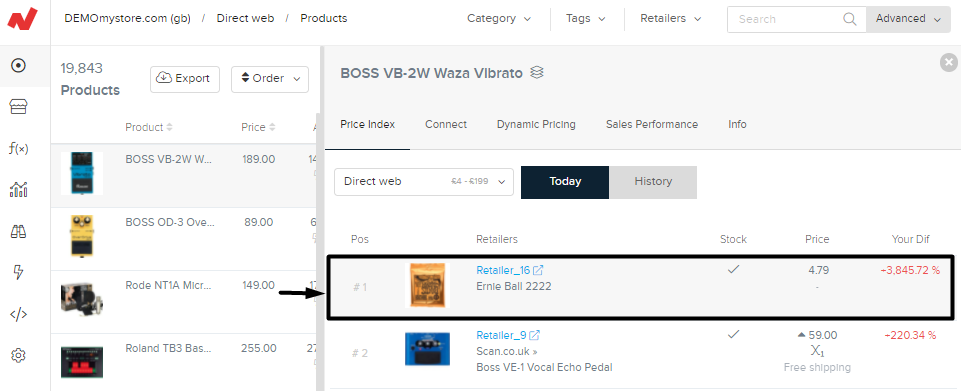
Task: Click the binoculars sidebar icon
Action: point(18,232)
